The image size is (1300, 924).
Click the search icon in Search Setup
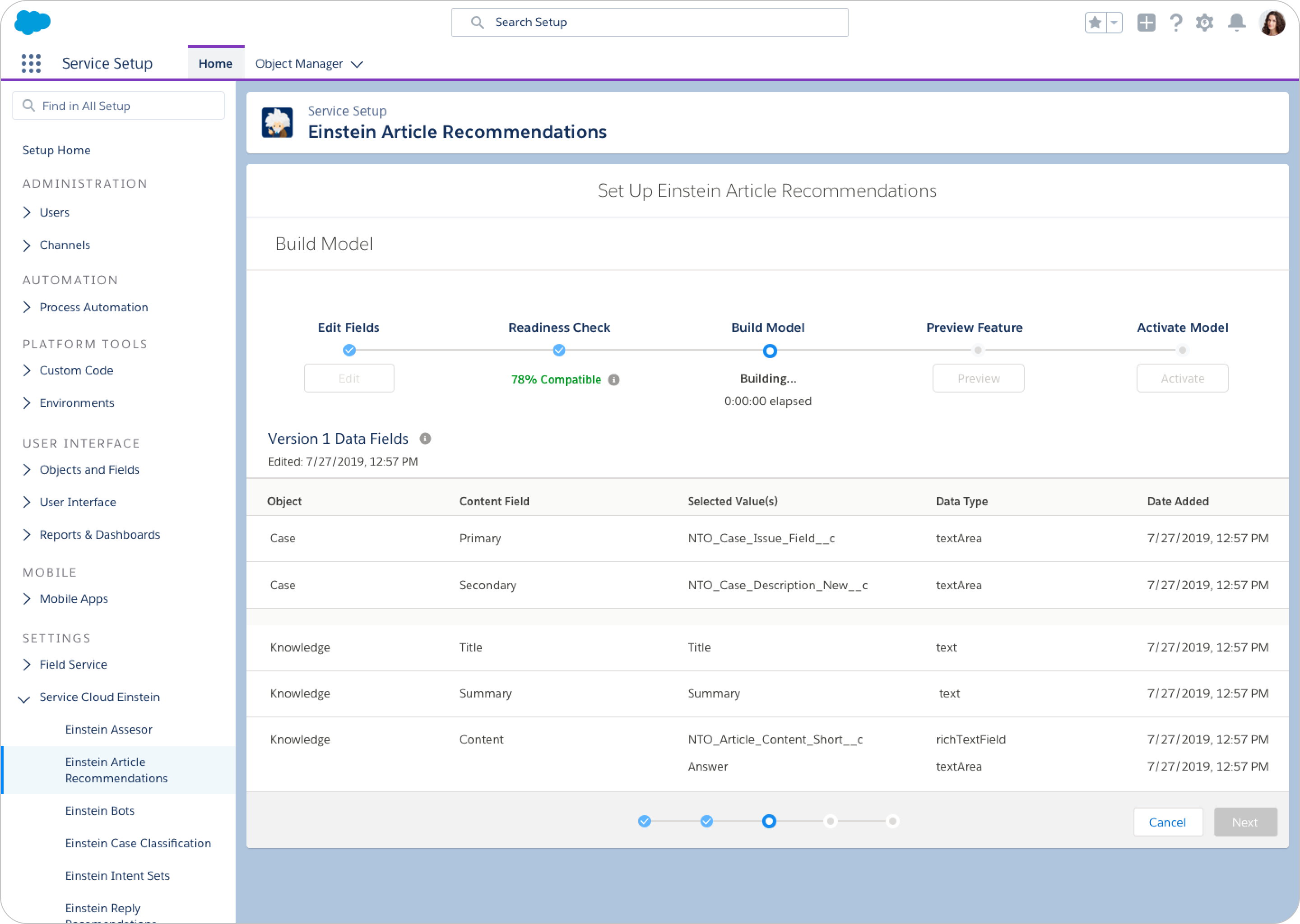478,22
